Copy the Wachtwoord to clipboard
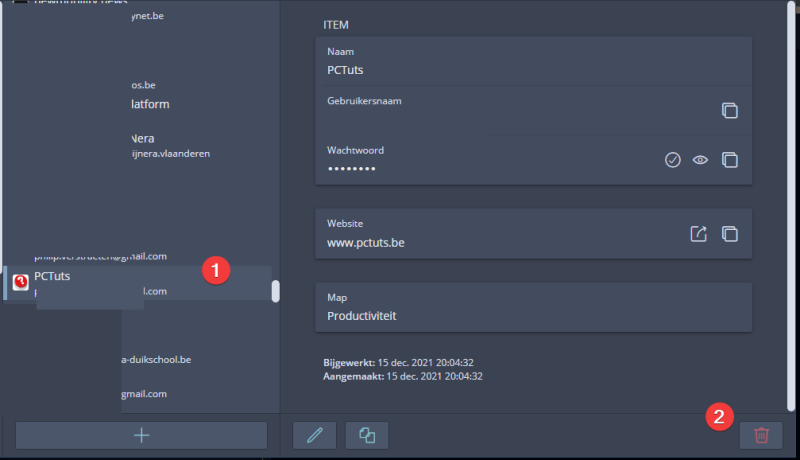The width and height of the screenshot is (800, 460). 730,160
